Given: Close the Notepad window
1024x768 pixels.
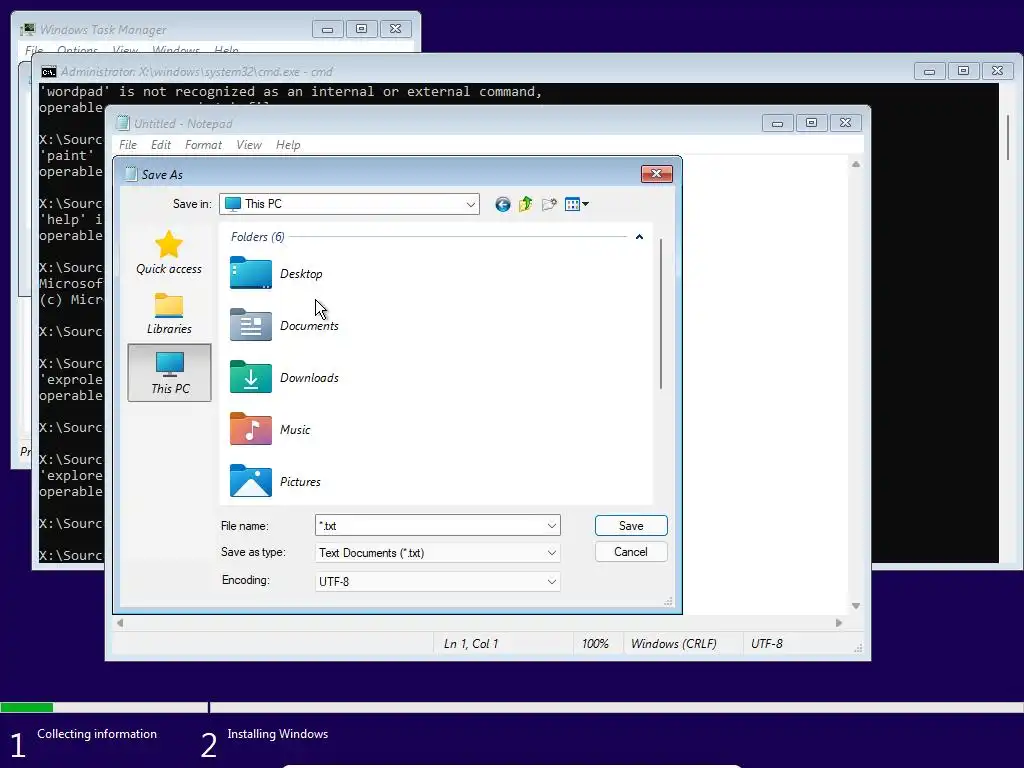Looking at the screenshot, I should [x=846, y=123].
